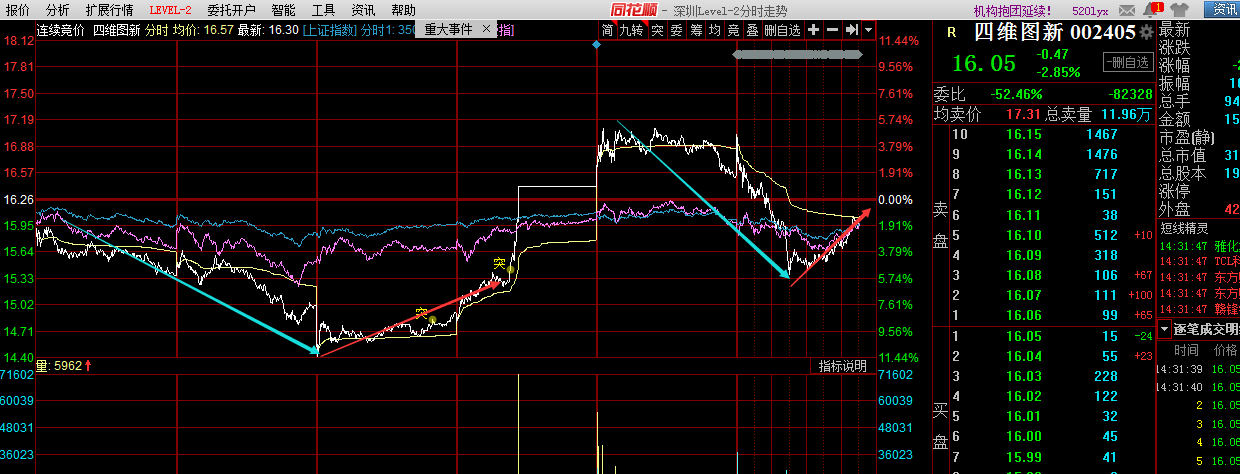Expand the chart toolbar dropdown arrow
The height and width of the screenshot is (474, 1240).
tap(868, 30)
